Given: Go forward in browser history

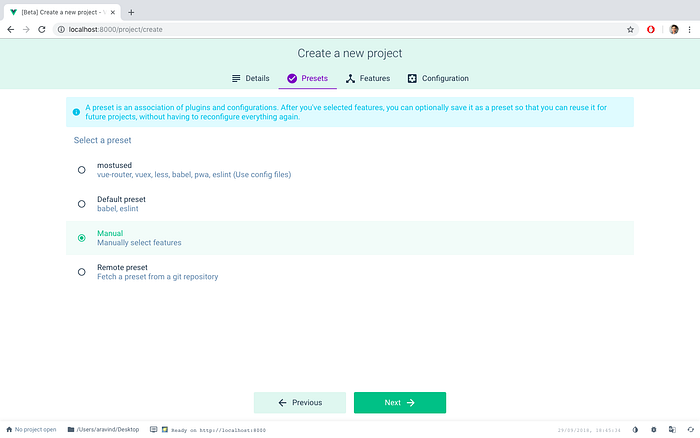Looking at the screenshot, I should click(26, 29).
